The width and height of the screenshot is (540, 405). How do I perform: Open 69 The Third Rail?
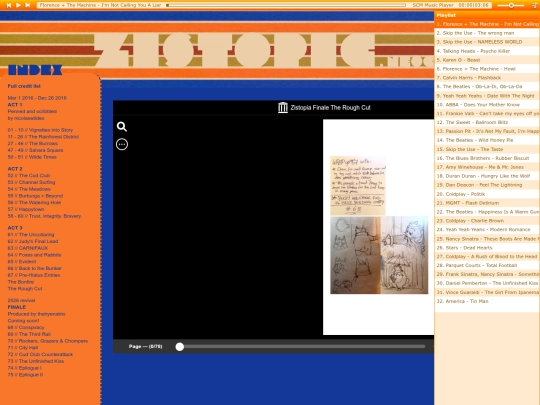[29, 334]
